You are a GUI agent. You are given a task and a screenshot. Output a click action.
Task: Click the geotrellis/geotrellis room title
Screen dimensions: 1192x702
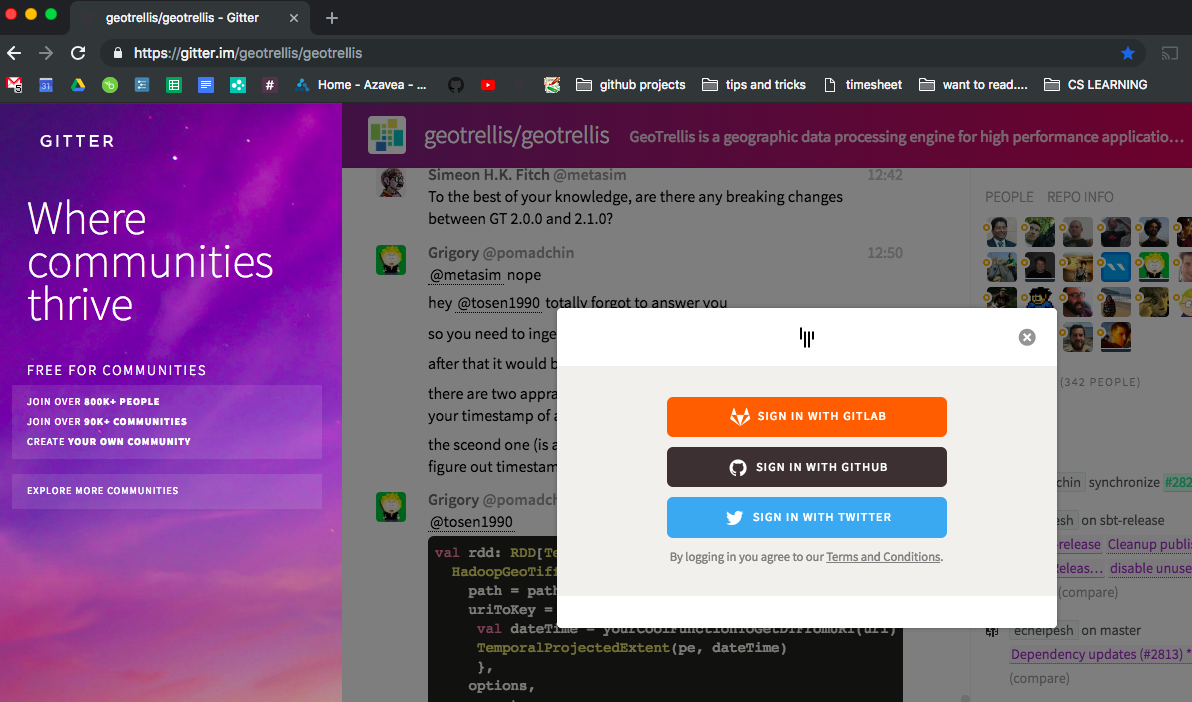tap(517, 136)
